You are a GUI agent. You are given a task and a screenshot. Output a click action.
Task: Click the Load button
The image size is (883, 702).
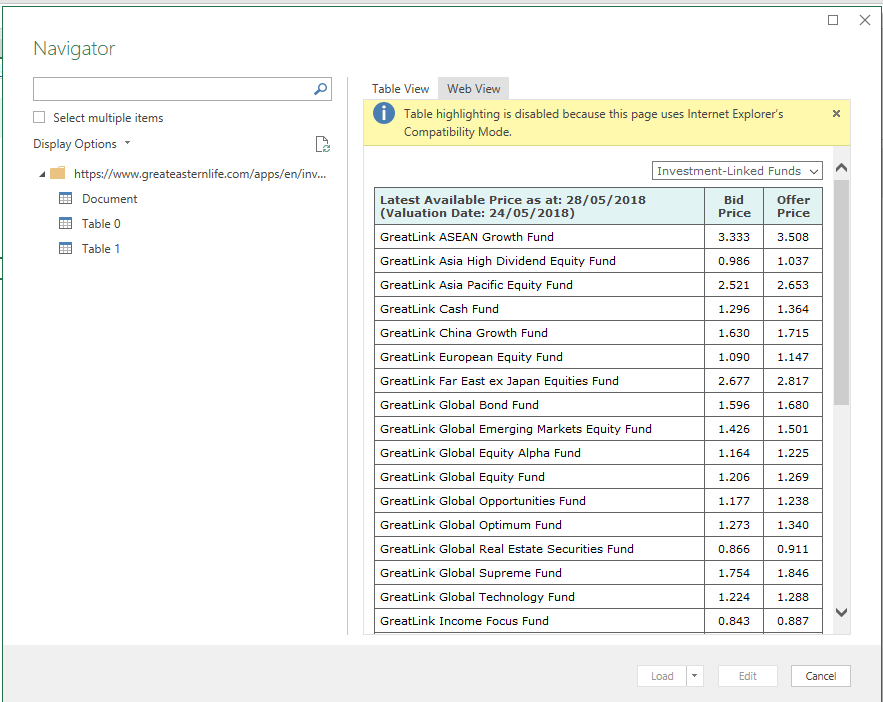click(662, 676)
